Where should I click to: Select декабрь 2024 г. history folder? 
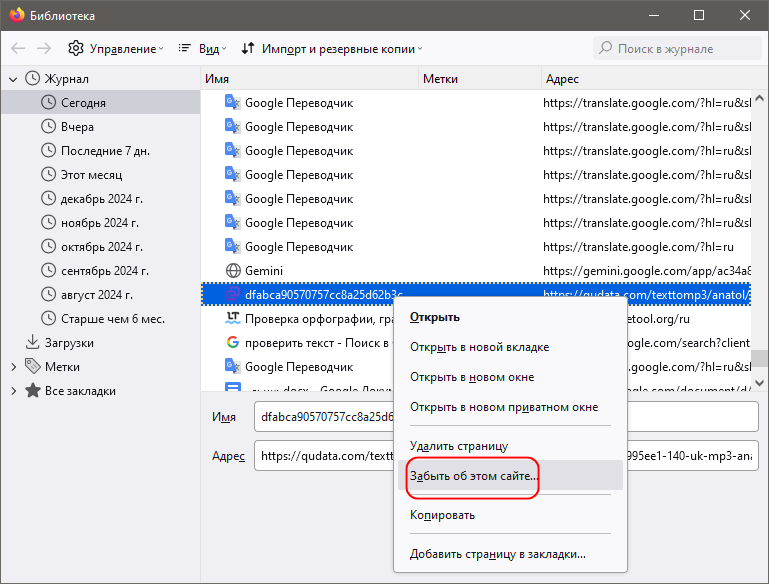coord(102,199)
